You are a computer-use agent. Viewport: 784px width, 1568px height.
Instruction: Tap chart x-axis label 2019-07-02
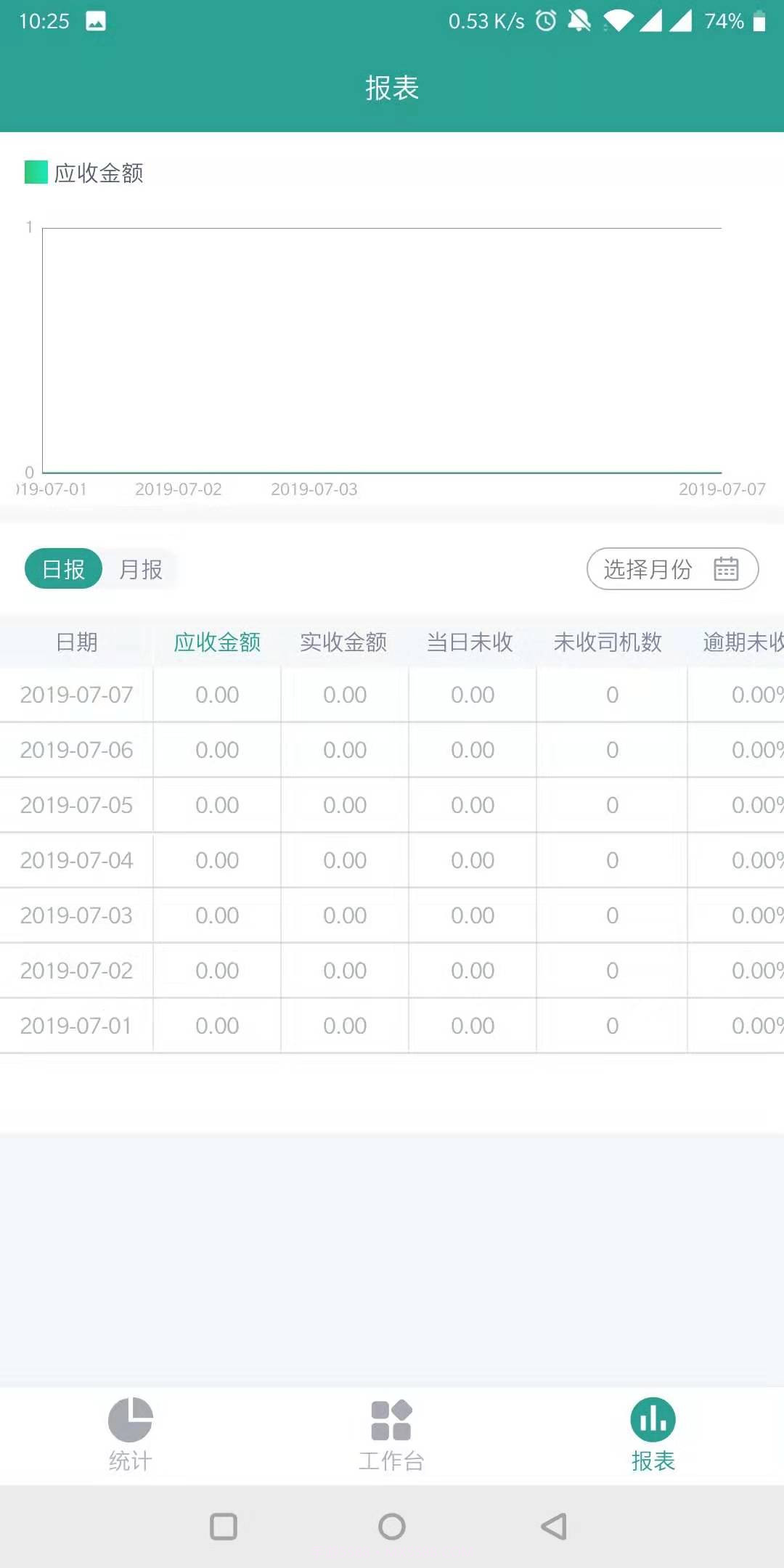pos(179,489)
